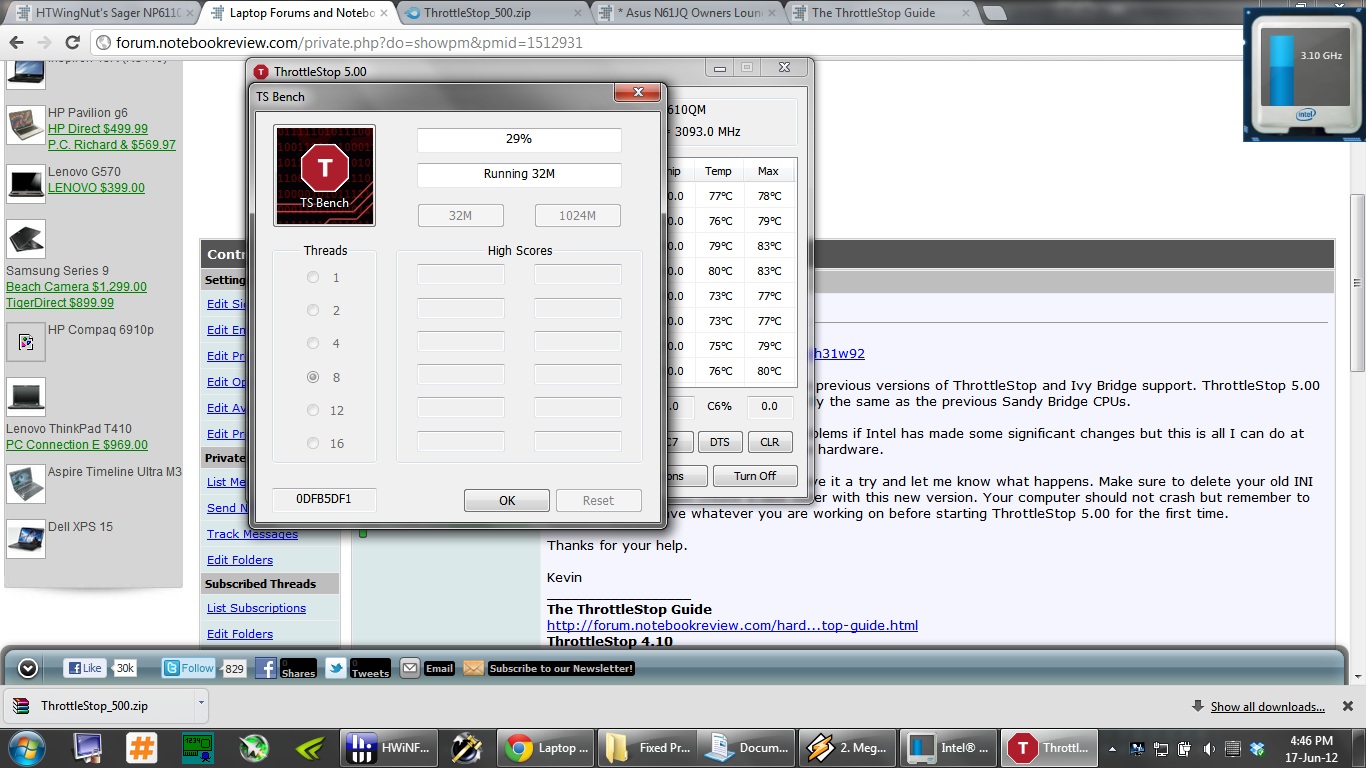Image resolution: width=1366 pixels, height=768 pixels.
Task: Open Fixed Pr folder from taskbar
Action: tap(646, 747)
